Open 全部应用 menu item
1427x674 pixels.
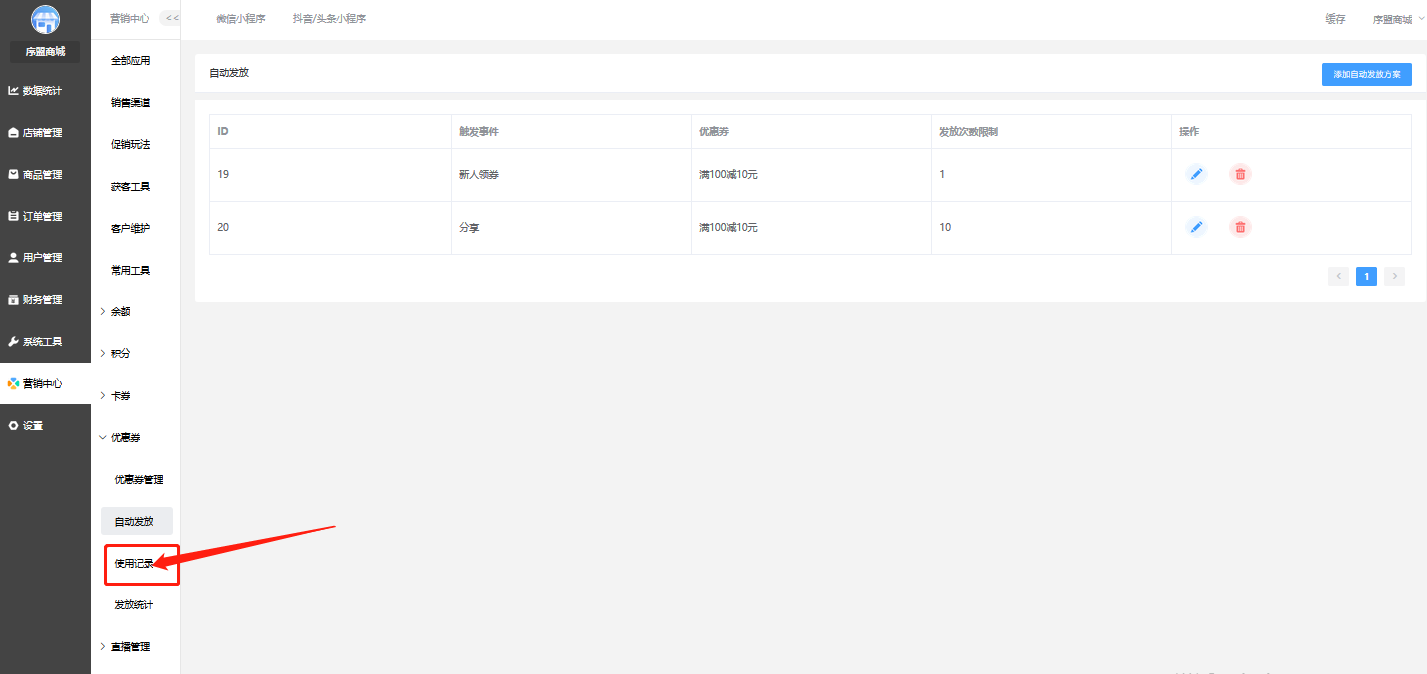[131, 61]
